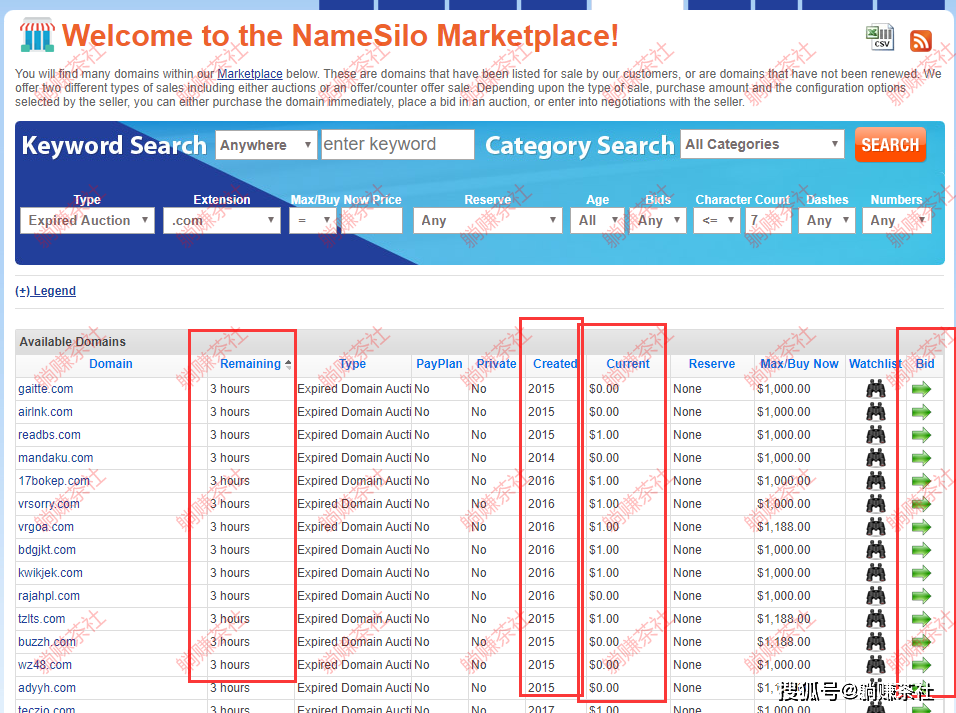956x713 pixels.
Task: Bid on gaitte.com green arrow
Action: (921, 389)
